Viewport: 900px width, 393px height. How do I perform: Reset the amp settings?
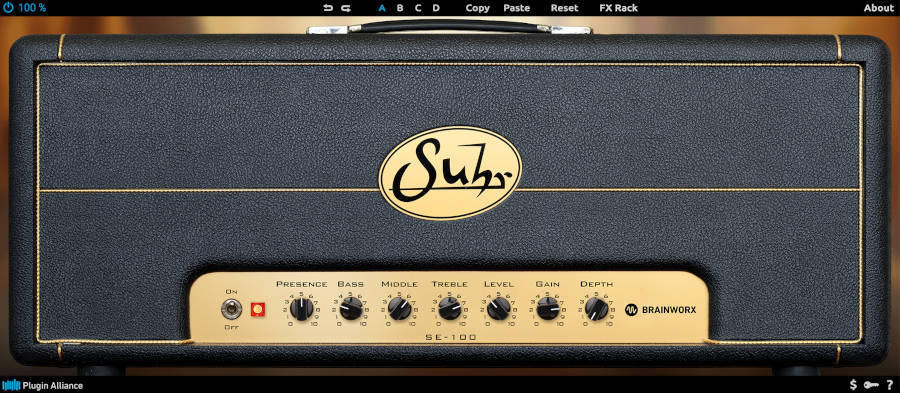click(x=565, y=8)
